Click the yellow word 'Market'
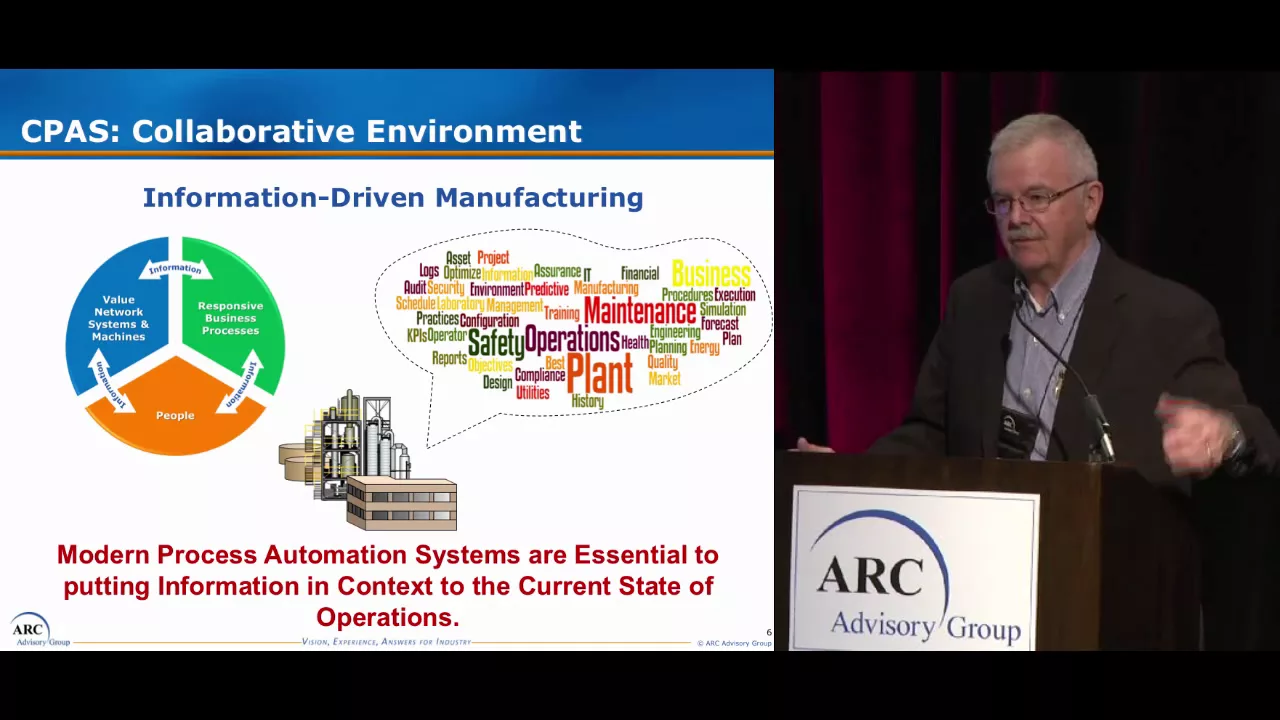The height and width of the screenshot is (720, 1280). pos(665,378)
